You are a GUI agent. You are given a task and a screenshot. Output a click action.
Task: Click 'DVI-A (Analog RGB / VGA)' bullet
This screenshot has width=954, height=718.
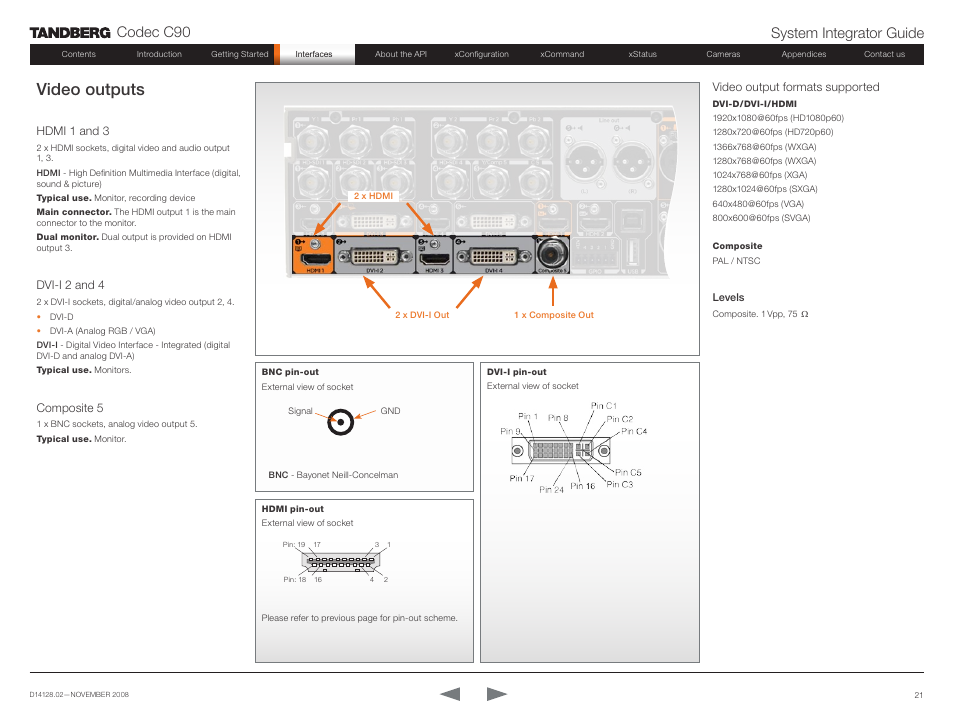(103, 331)
